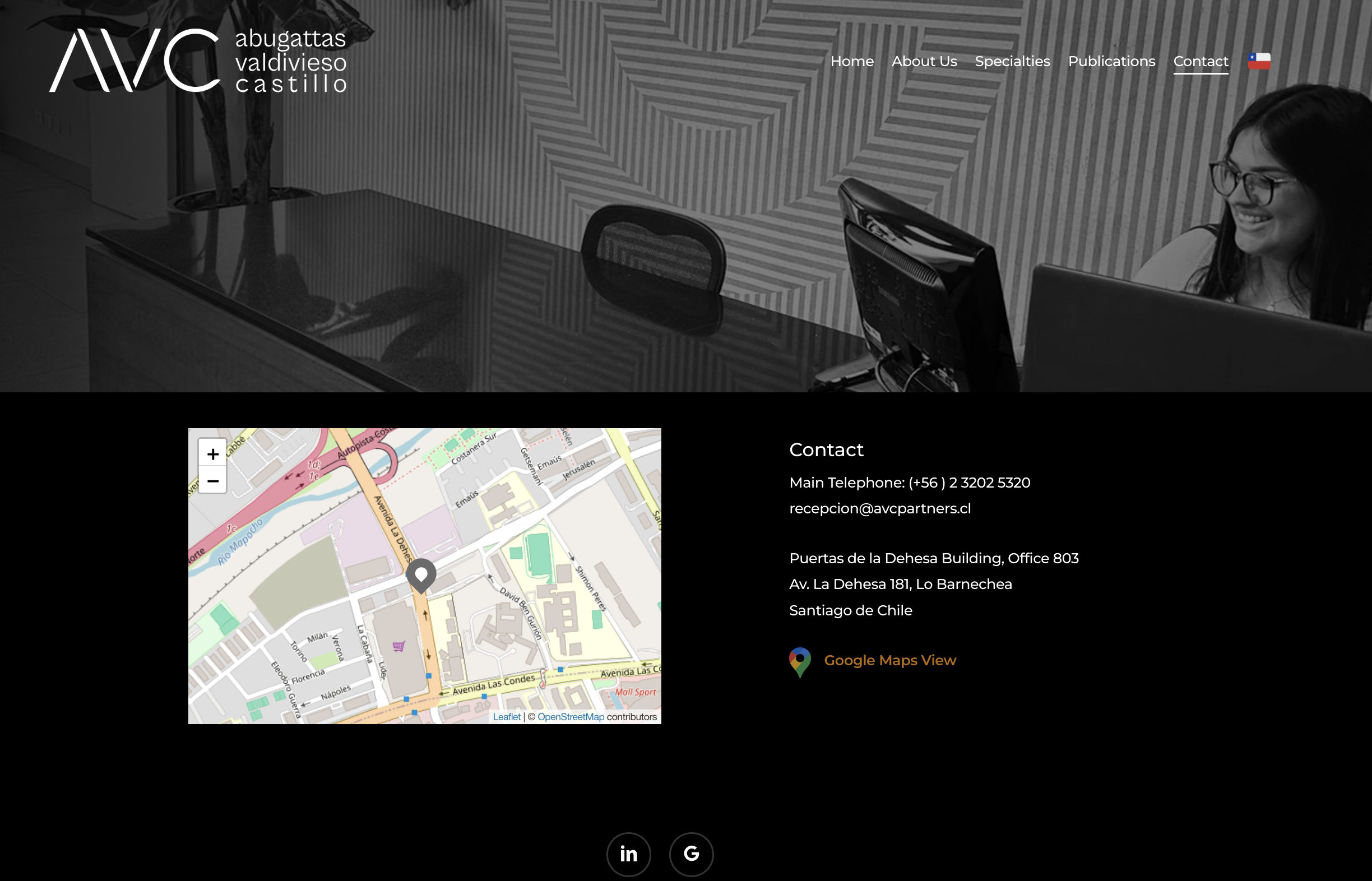The image size is (1372, 881).
Task: Open the Home menu item
Action: point(852,61)
